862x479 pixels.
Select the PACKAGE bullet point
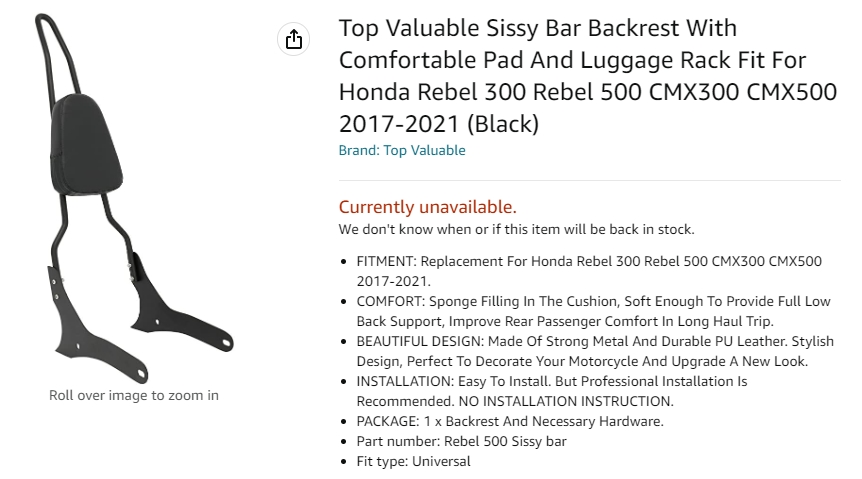[x=510, y=421]
